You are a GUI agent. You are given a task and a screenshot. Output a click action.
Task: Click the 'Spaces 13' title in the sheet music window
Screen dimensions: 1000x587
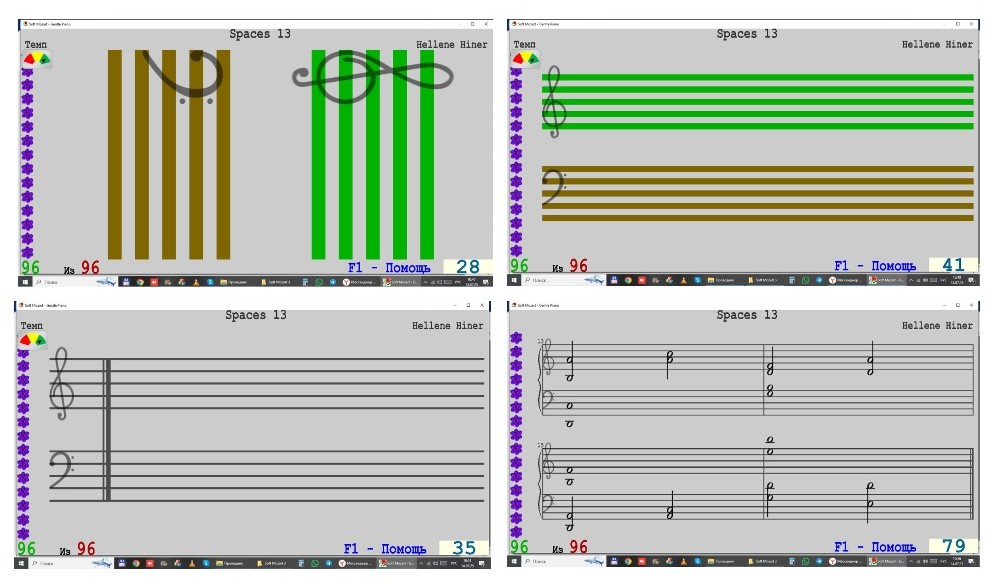coord(747,315)
